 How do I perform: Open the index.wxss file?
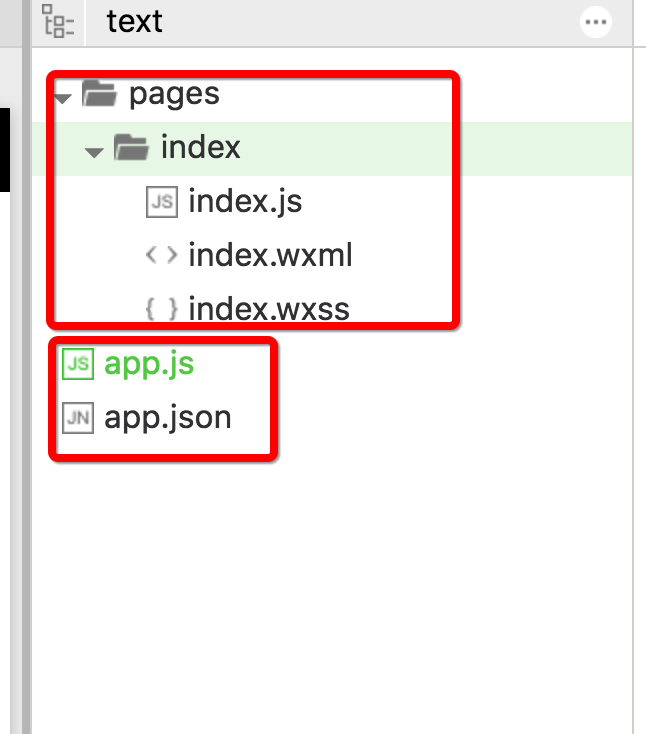(269, 309)
